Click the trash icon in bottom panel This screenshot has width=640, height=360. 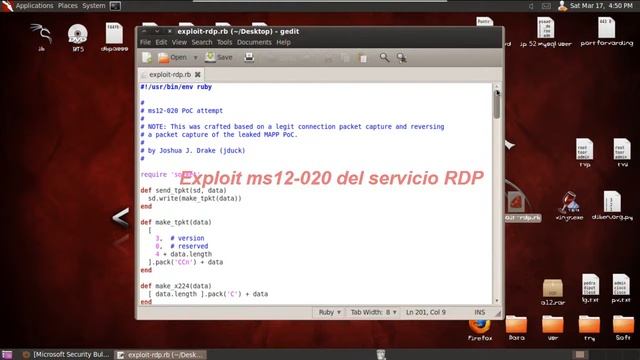[381, 355]
